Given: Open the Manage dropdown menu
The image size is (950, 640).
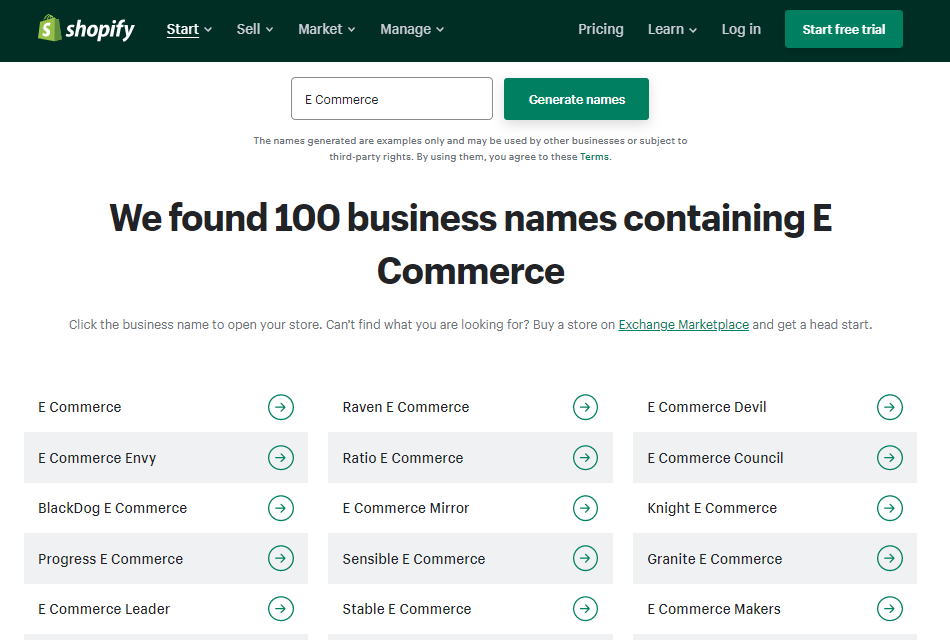Looking at the screenshot, I should 412,29.
